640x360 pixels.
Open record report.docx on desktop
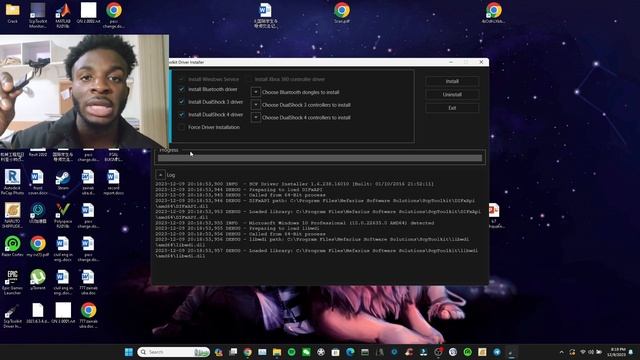coord(113,182)
